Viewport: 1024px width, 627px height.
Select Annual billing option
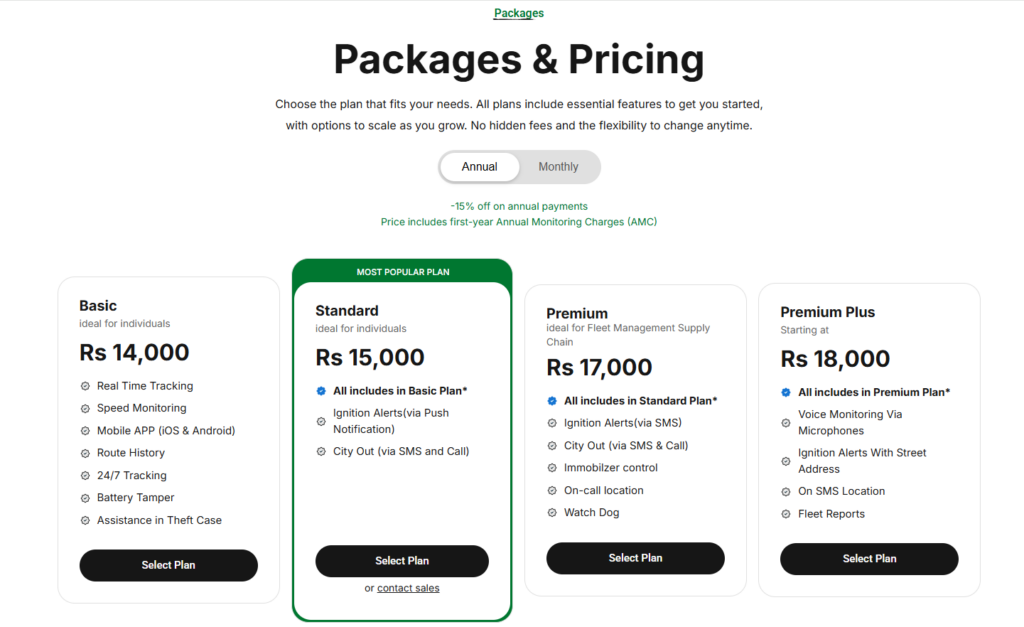click(x=479, y=167)
